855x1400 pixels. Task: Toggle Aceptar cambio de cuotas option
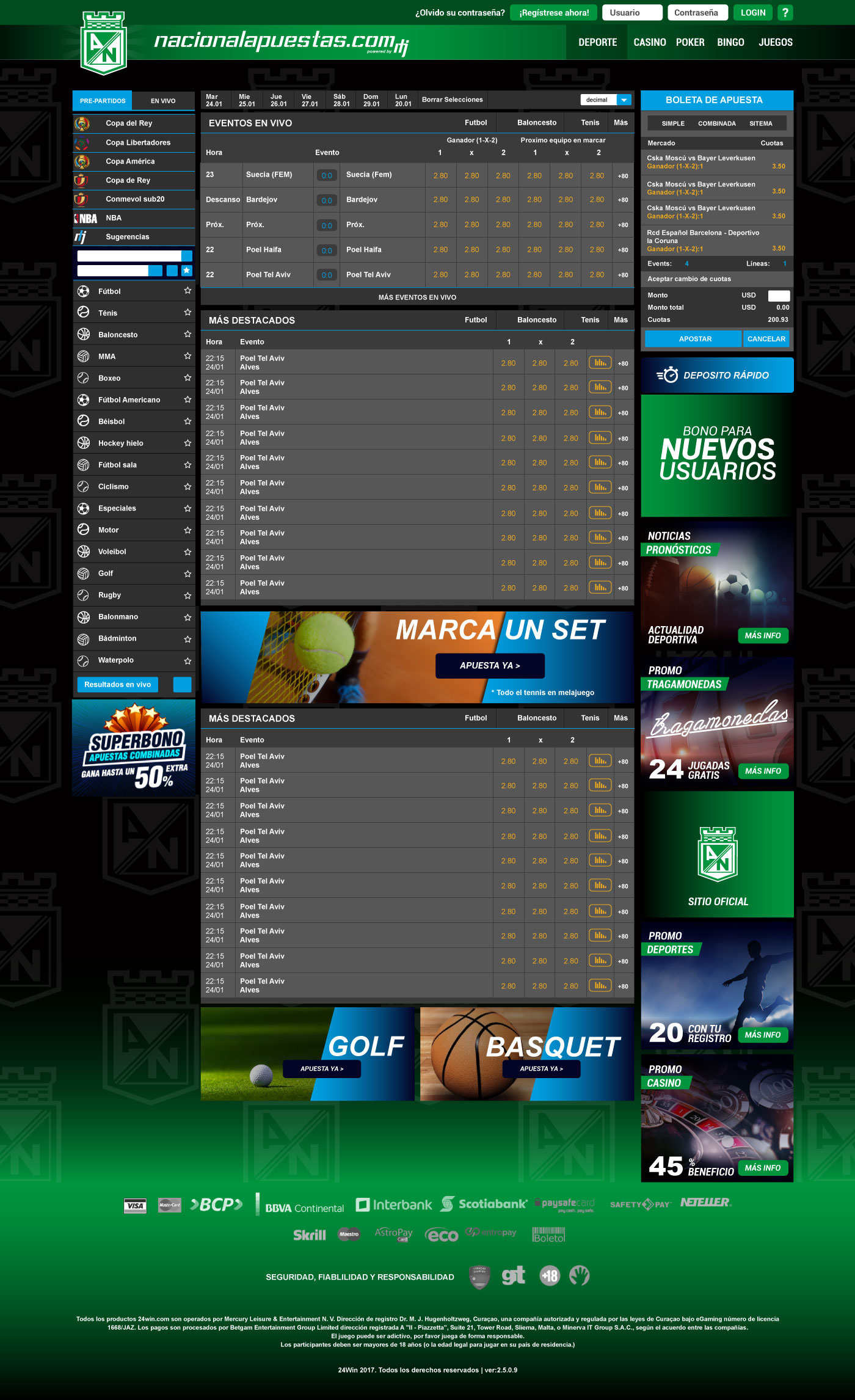(689, 279)
